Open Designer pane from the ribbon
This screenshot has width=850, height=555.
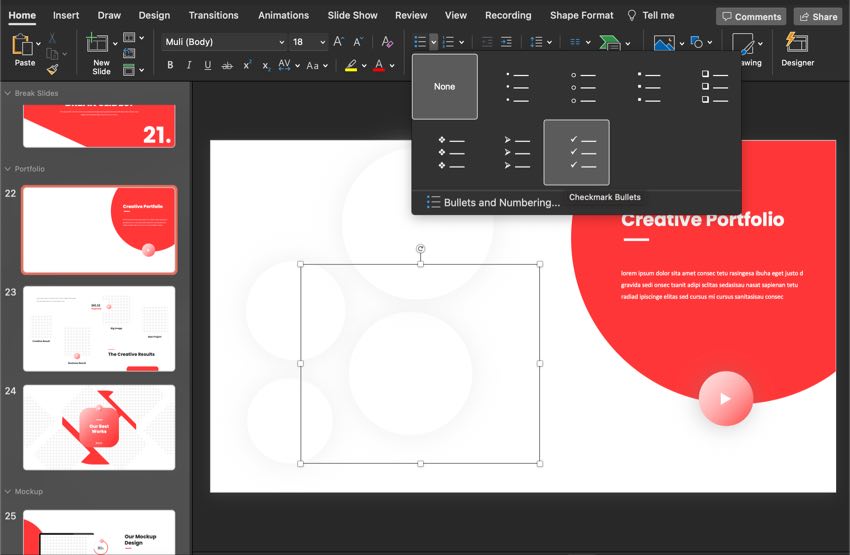click(797, 49)
